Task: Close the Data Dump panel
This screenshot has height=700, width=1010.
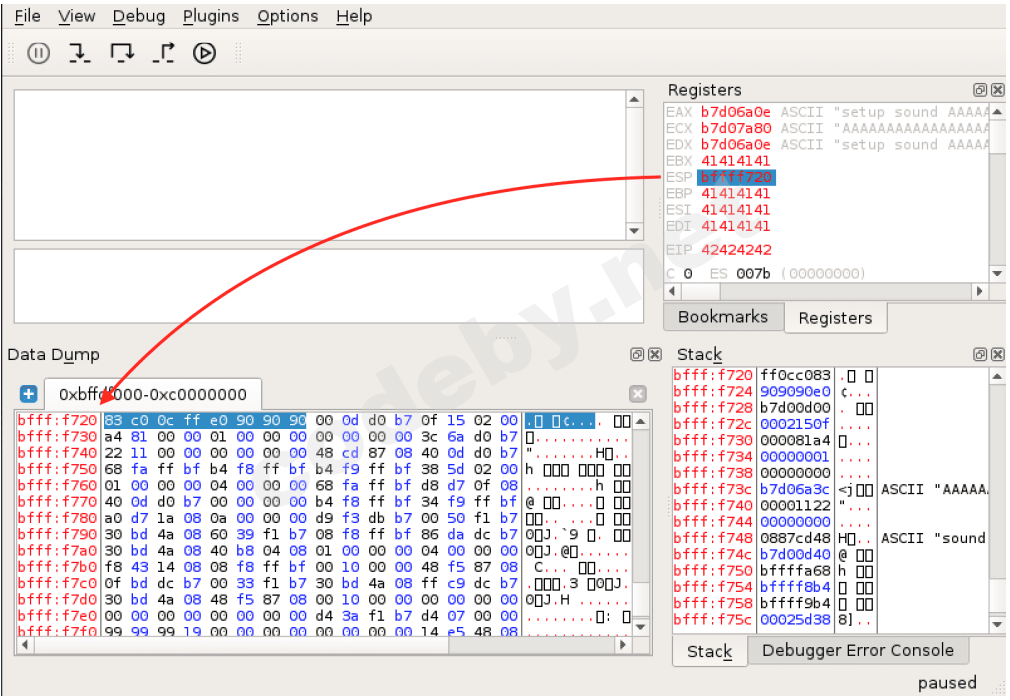Action: [654, 354]
